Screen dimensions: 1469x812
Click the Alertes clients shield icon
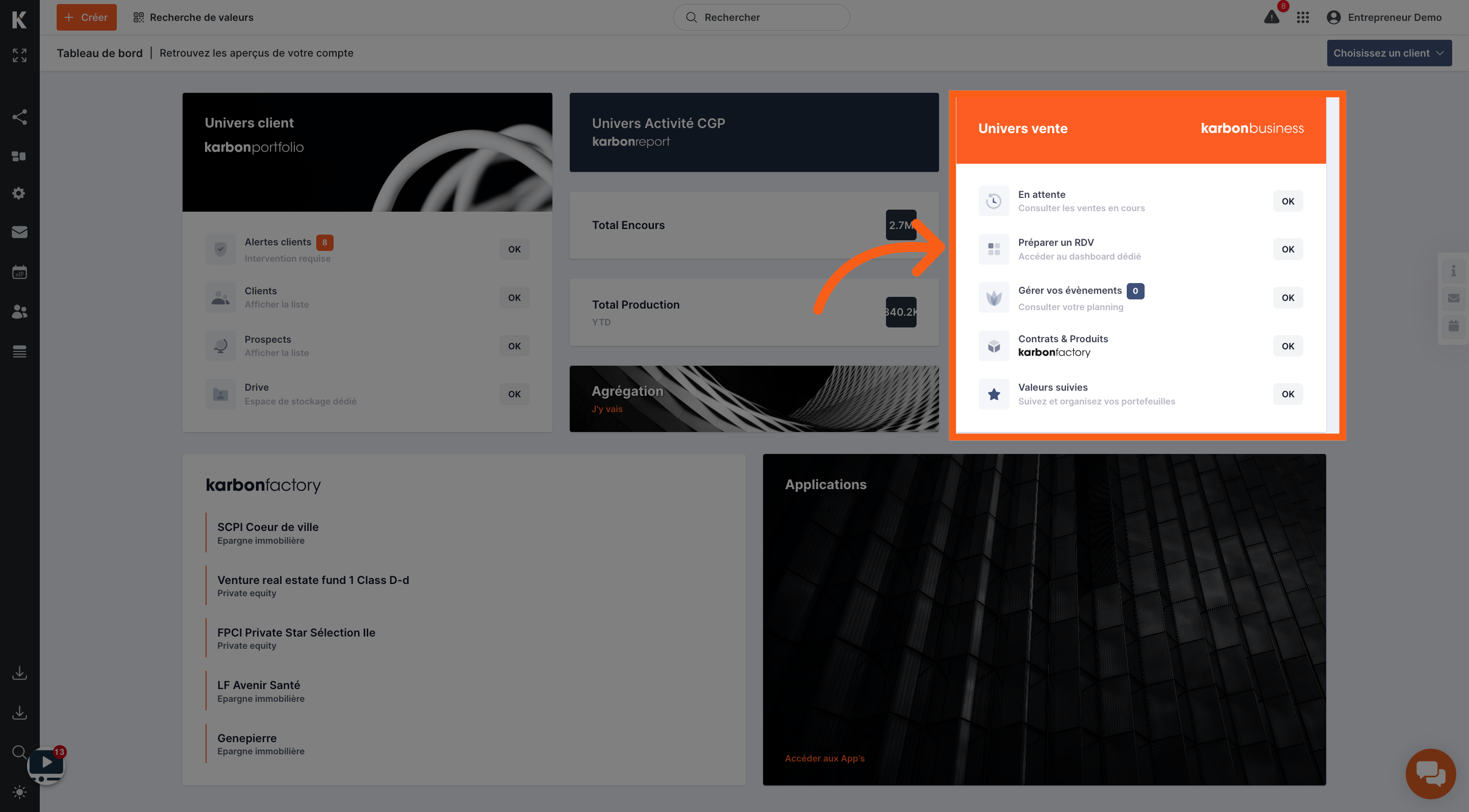click(x=221, y=249)
